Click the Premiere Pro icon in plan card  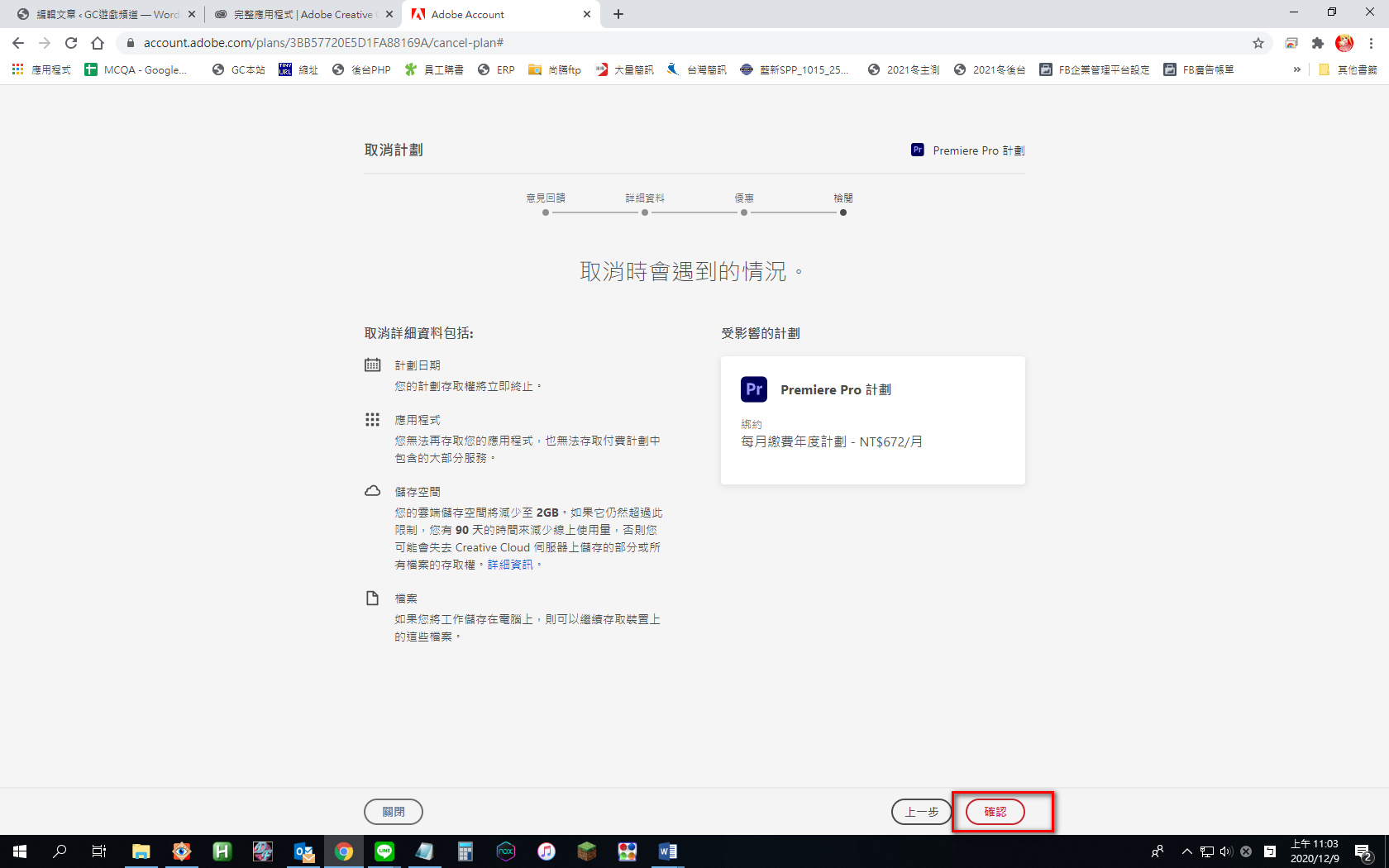[x=754, y=389]
